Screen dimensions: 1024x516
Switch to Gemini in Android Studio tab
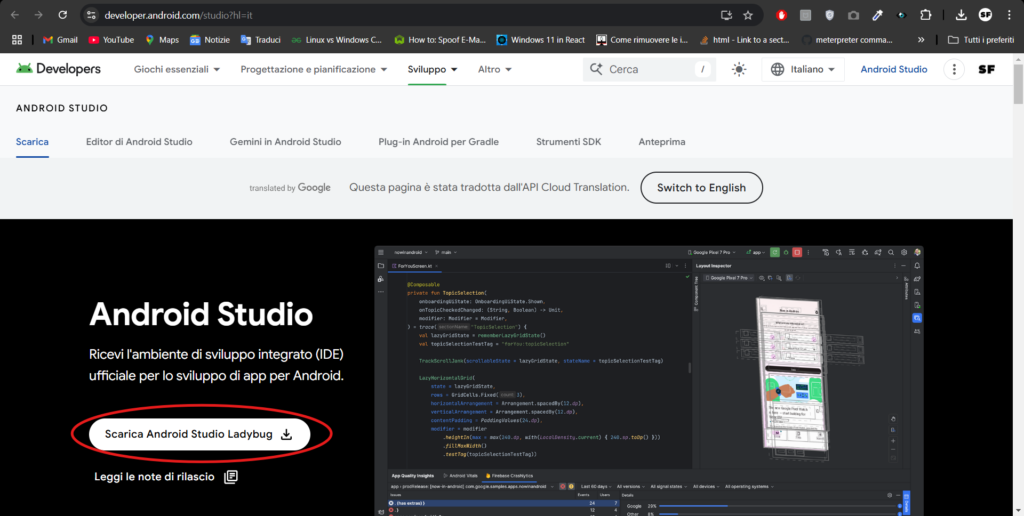tap(285, 142)
